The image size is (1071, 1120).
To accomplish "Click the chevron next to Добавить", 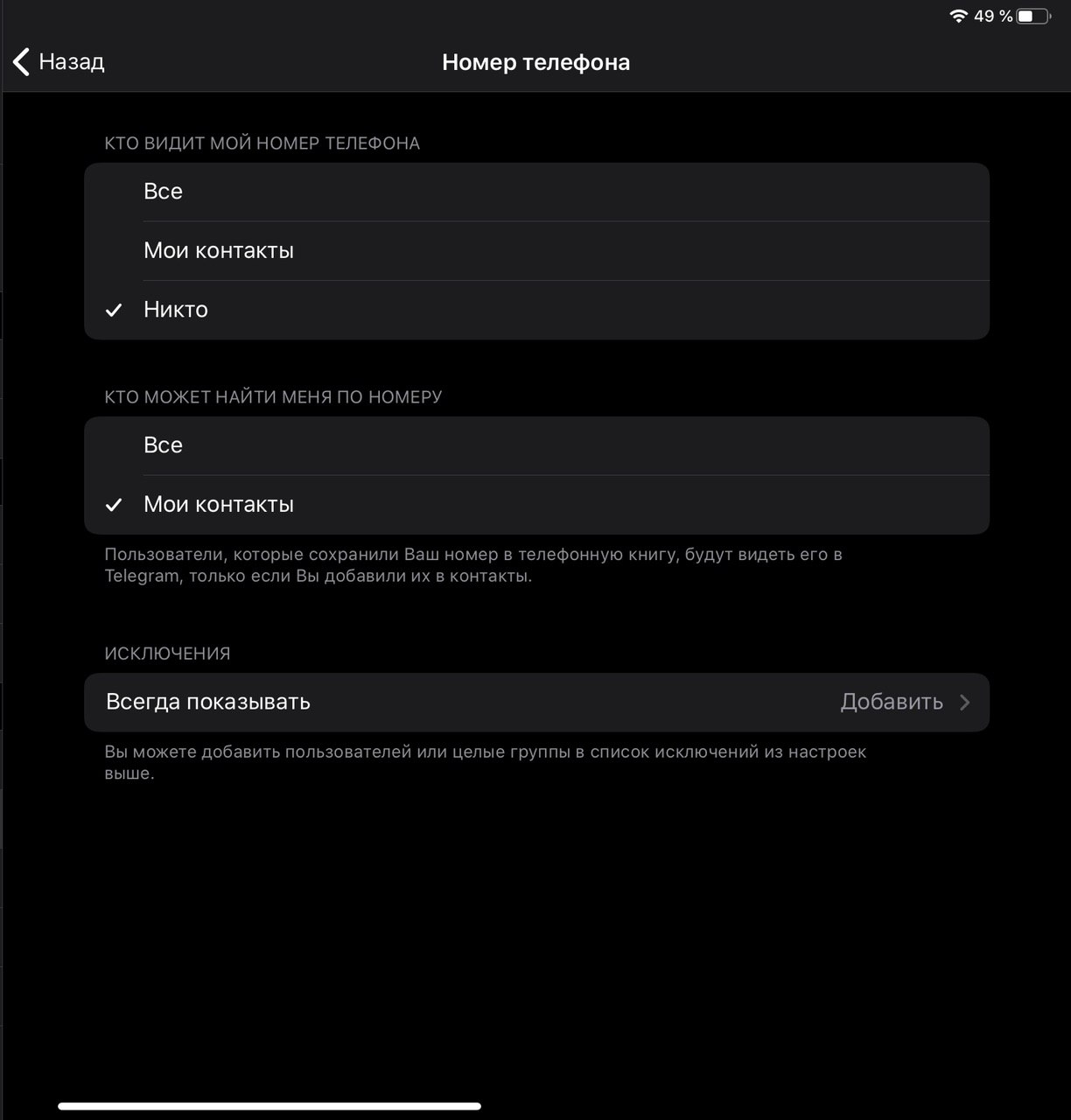I will pos(965,702).
